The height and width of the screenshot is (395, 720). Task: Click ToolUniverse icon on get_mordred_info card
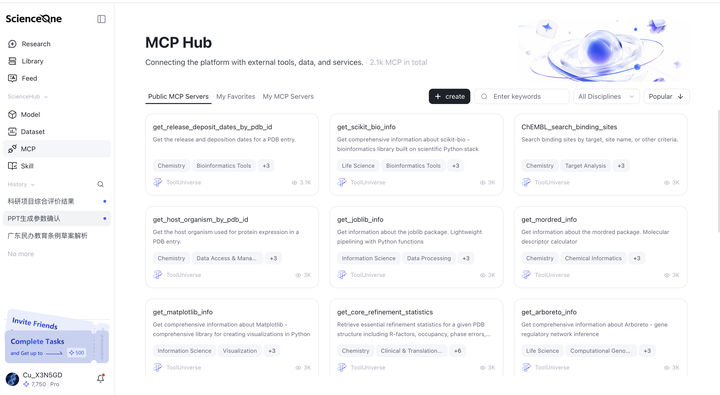click(526, 275)
